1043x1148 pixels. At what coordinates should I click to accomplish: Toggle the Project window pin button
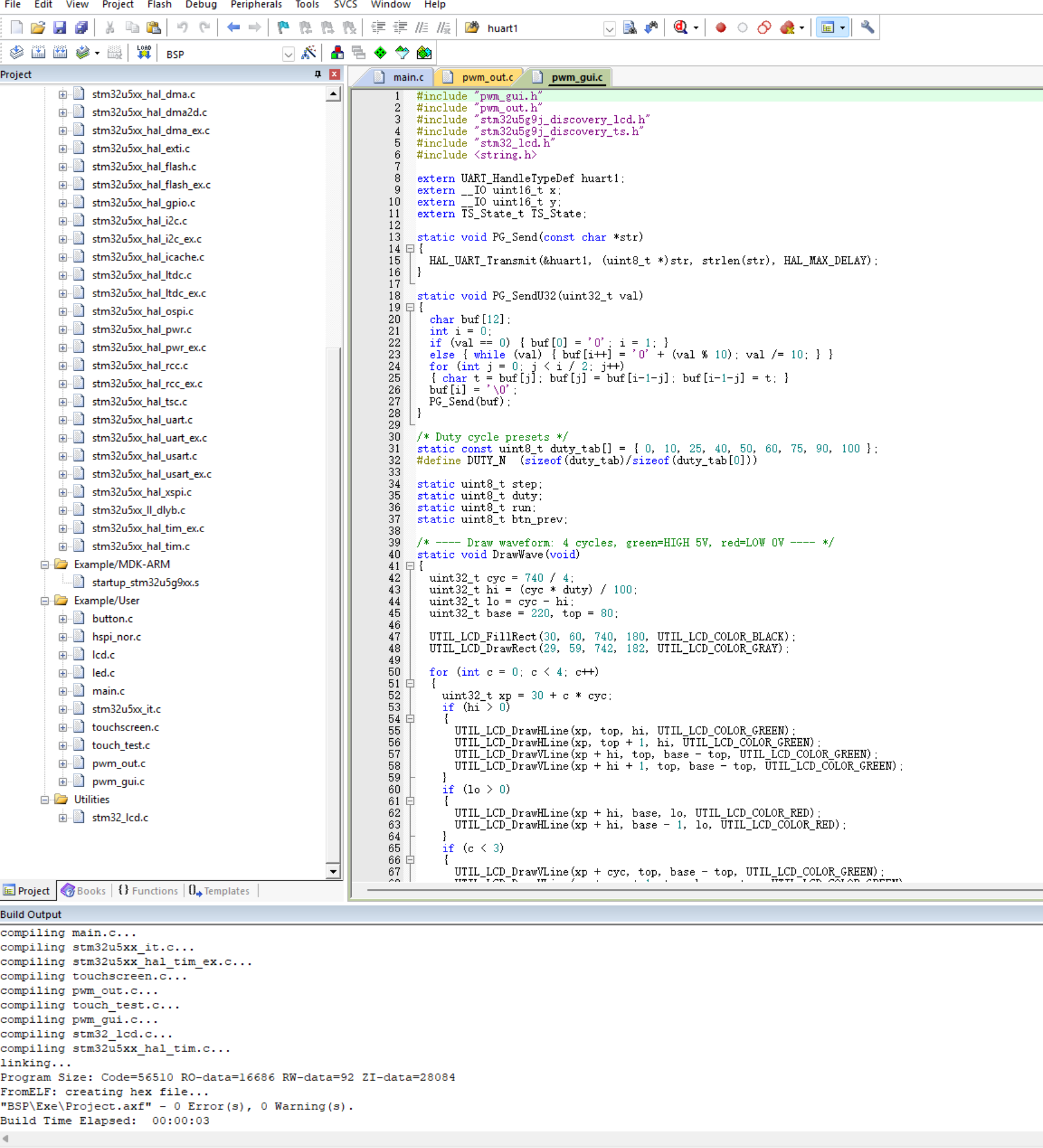[x=318, y=74]
